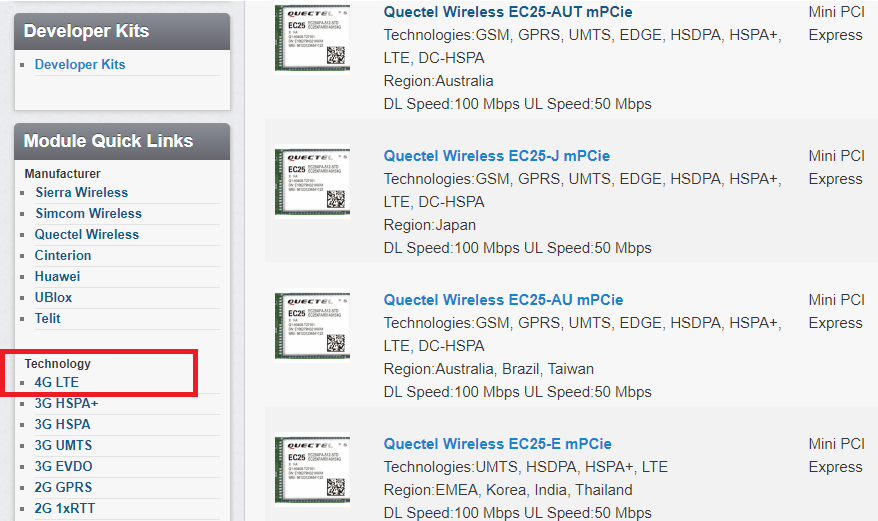
Task: Open Cinterion manufacturer link
Action: 63,255
